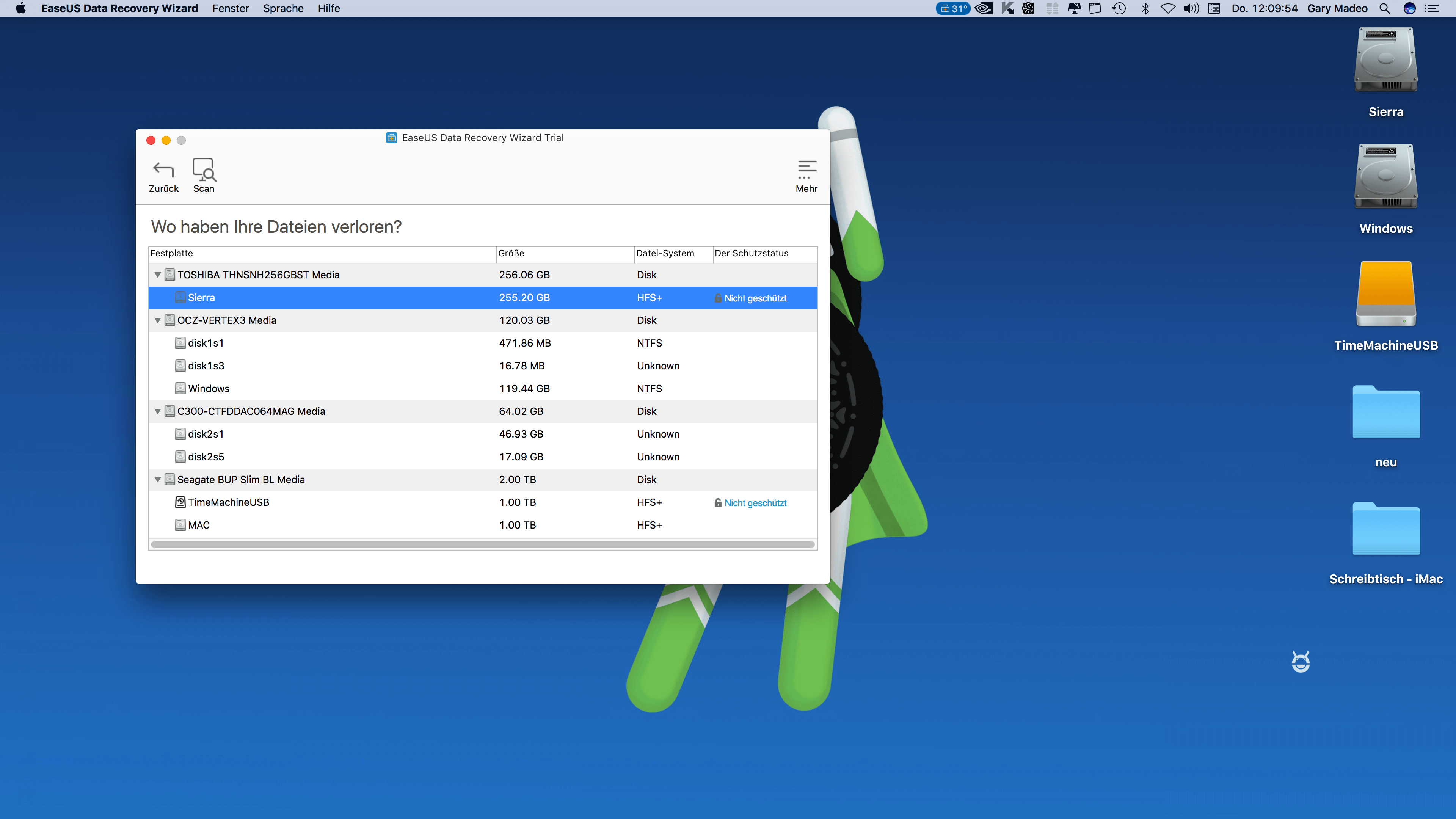The image size is (1456, 819).
Task: Open Siri from the menu bar
Action: pyautogui.click(x=1410, y=8)
